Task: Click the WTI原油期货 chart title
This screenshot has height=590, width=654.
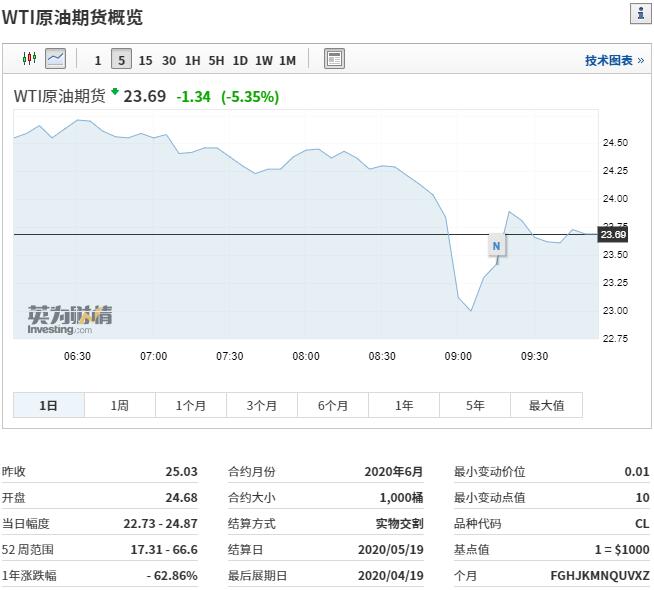Action: coord(59,97)
